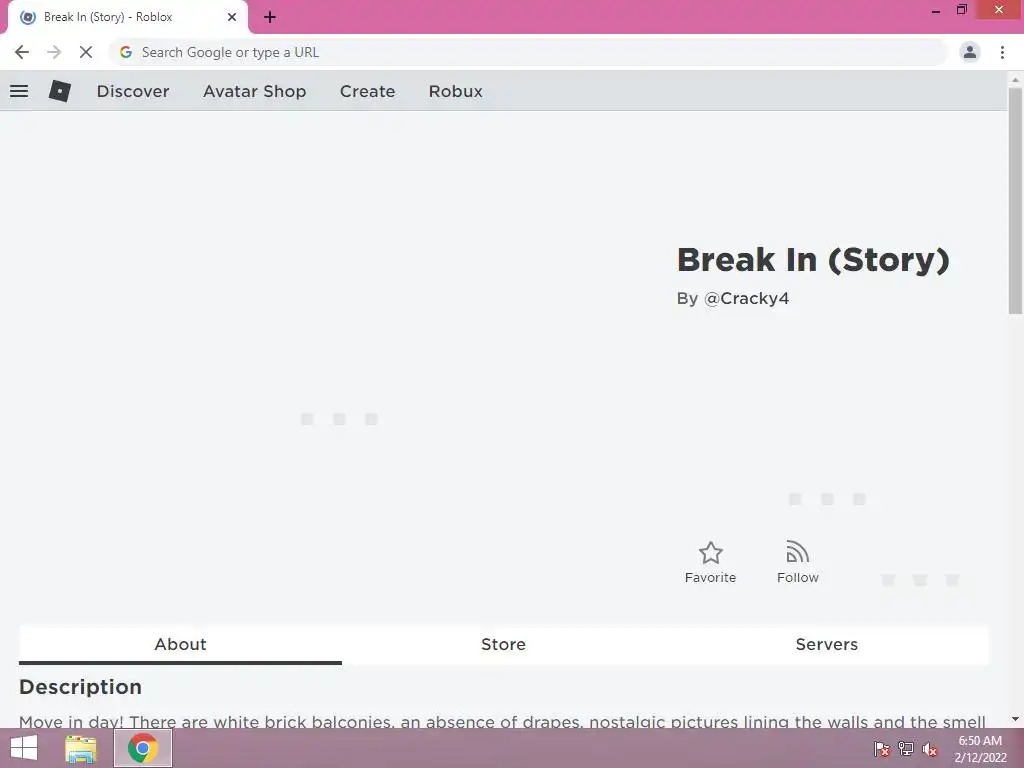Focus the Chrome address bar
Screen dimensions: 1024x768
click(528, 52)
